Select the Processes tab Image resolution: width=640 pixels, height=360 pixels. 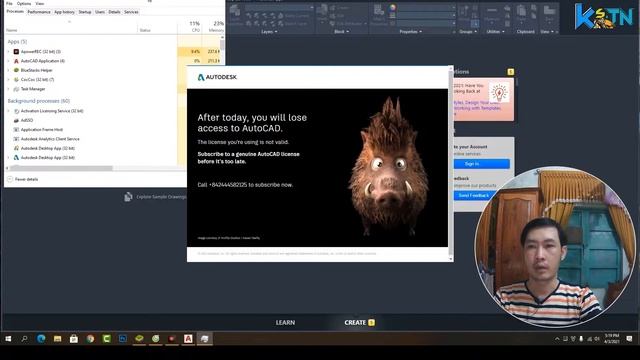[x=15, y=11]
